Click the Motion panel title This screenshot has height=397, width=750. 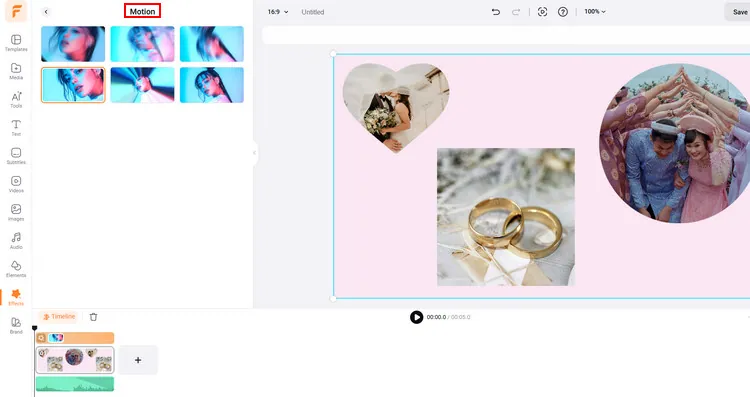(143, 11)
